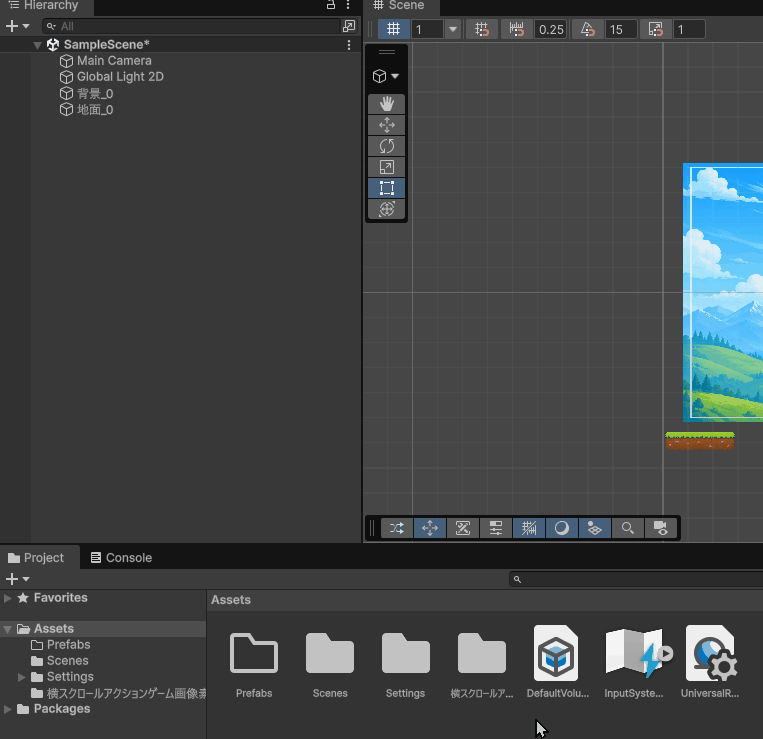
Task: Click the shuffle-arrows icon in bottom overlay
Action: [397, 528]
